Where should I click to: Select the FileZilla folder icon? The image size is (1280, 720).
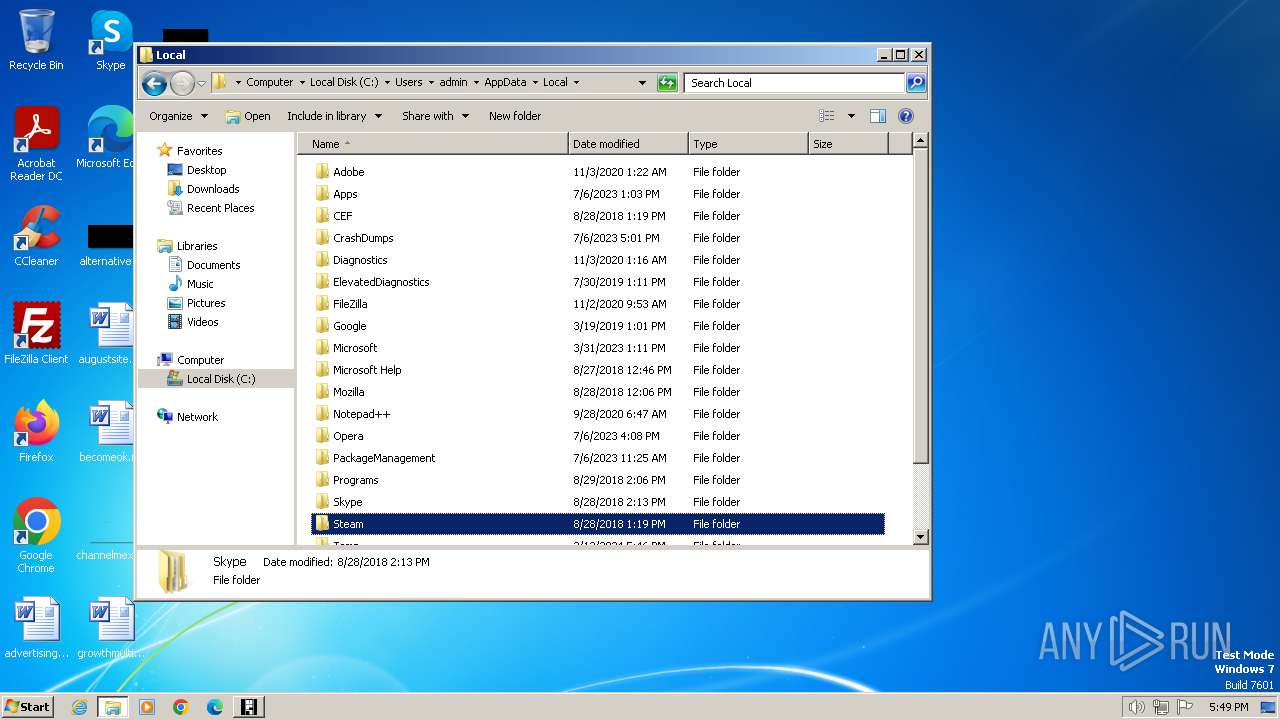click(322, 304)
